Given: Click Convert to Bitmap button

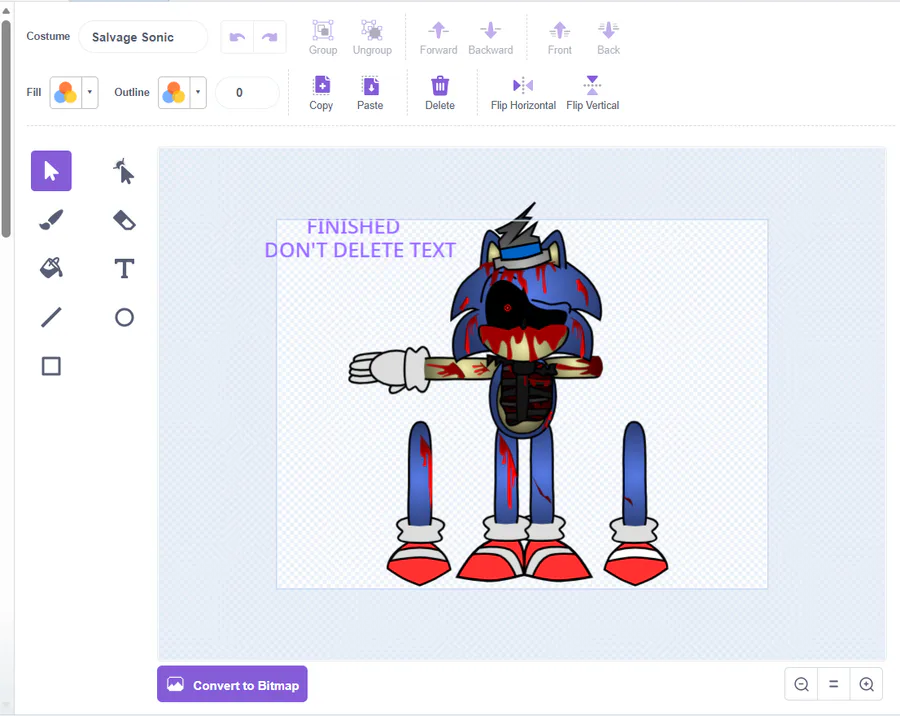Looking at the screenshot, I should (x=232, y=684).
